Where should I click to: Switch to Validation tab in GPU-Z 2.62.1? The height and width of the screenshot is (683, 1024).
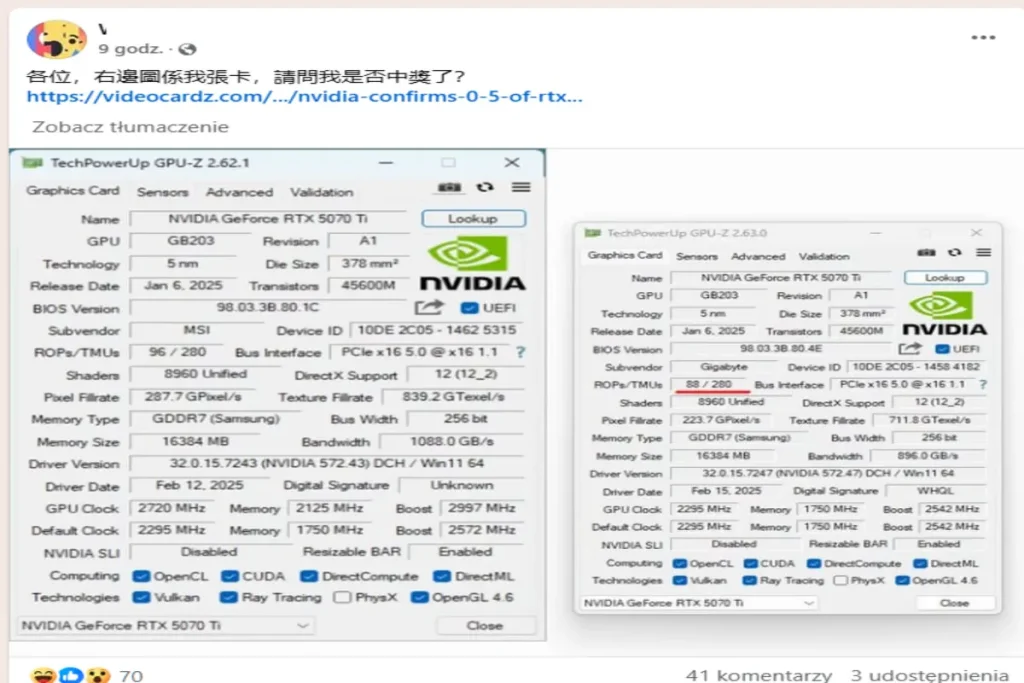[x=322, y=192]
